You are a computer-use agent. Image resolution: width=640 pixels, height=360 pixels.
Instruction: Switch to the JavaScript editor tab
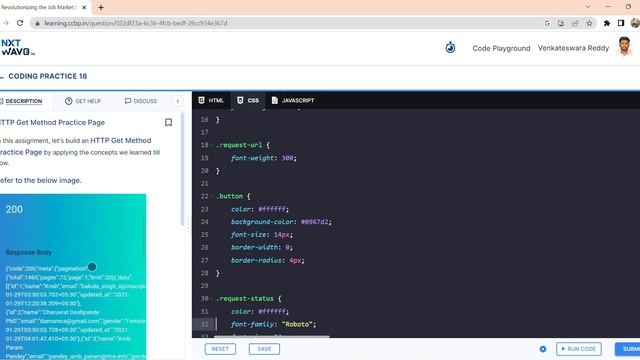pos(293,100)
